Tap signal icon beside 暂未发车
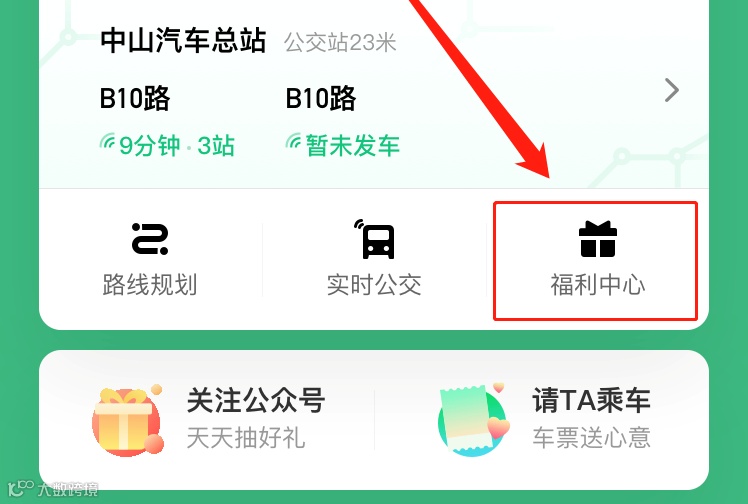Image resolution: width=748 pixels, height=504 pixels. [293, 141]
